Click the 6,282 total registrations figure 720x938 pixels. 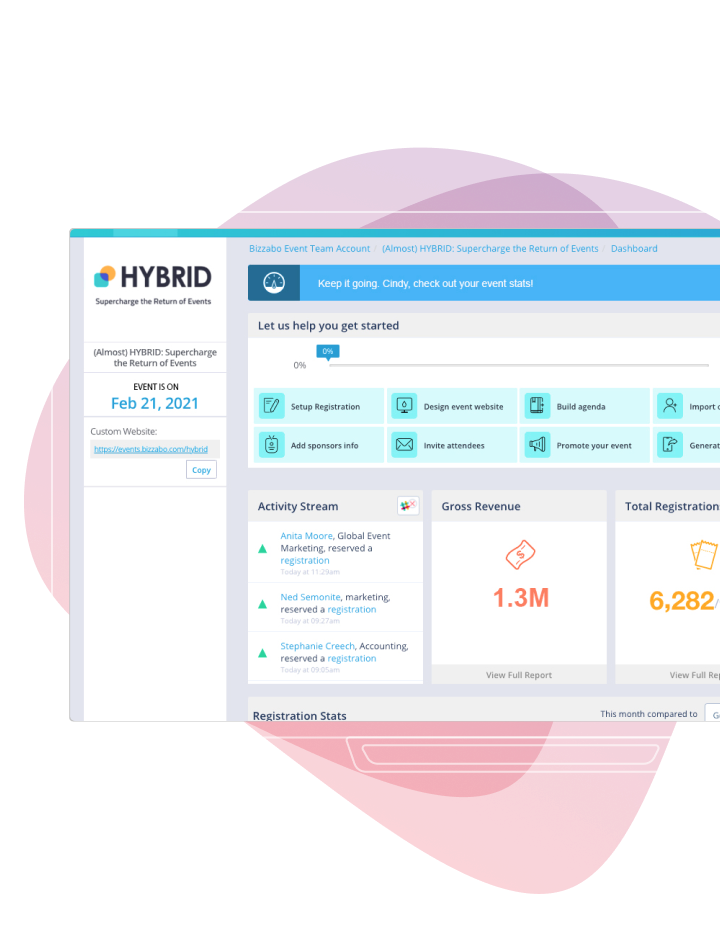point(682,601)
